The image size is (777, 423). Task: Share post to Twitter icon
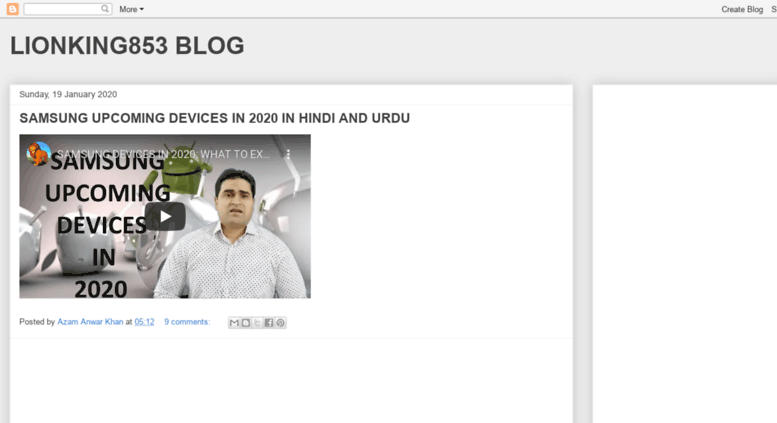coord(257,322)
